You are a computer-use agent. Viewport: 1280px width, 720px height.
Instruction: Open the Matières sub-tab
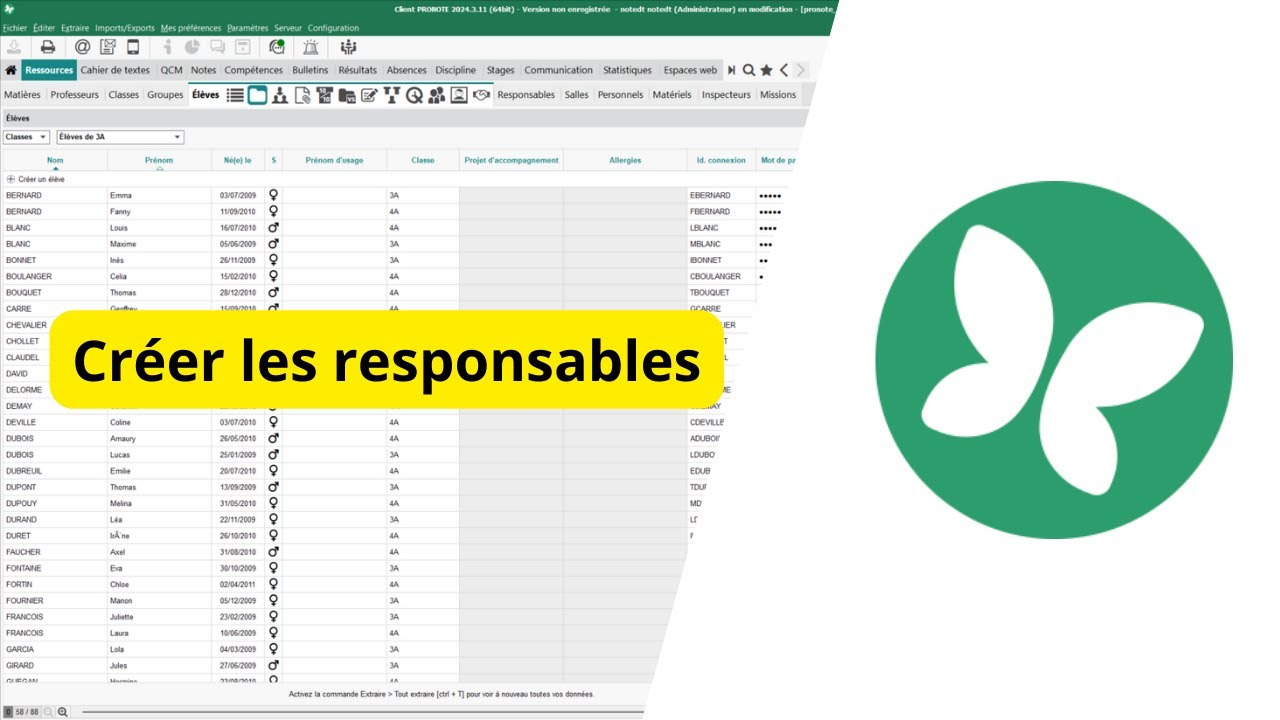click(22, 95)
